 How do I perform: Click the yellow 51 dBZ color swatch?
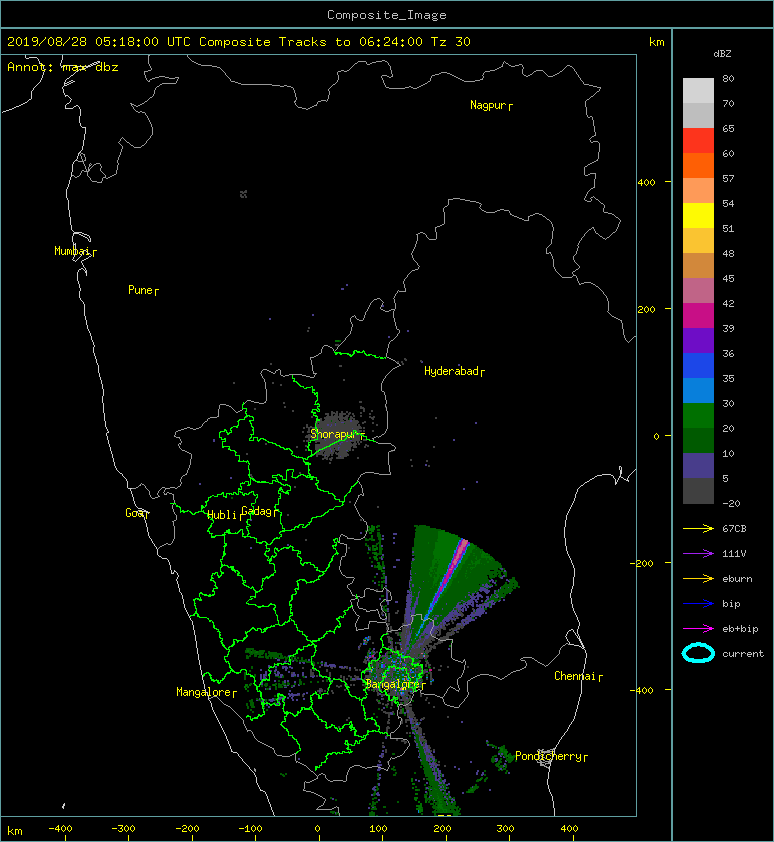698,216
